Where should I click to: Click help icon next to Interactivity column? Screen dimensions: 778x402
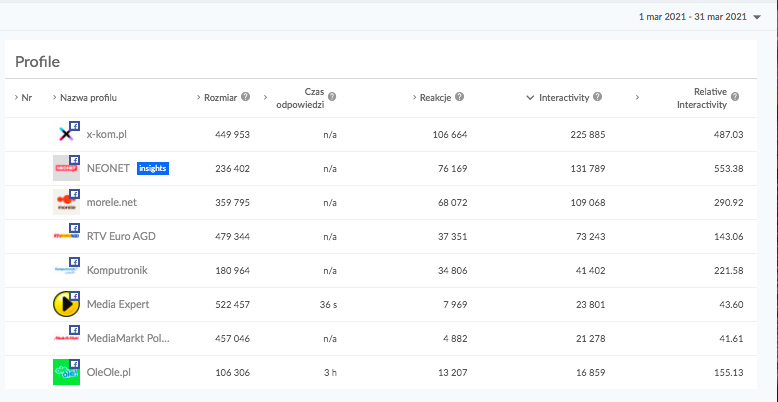tap(597, 97)
